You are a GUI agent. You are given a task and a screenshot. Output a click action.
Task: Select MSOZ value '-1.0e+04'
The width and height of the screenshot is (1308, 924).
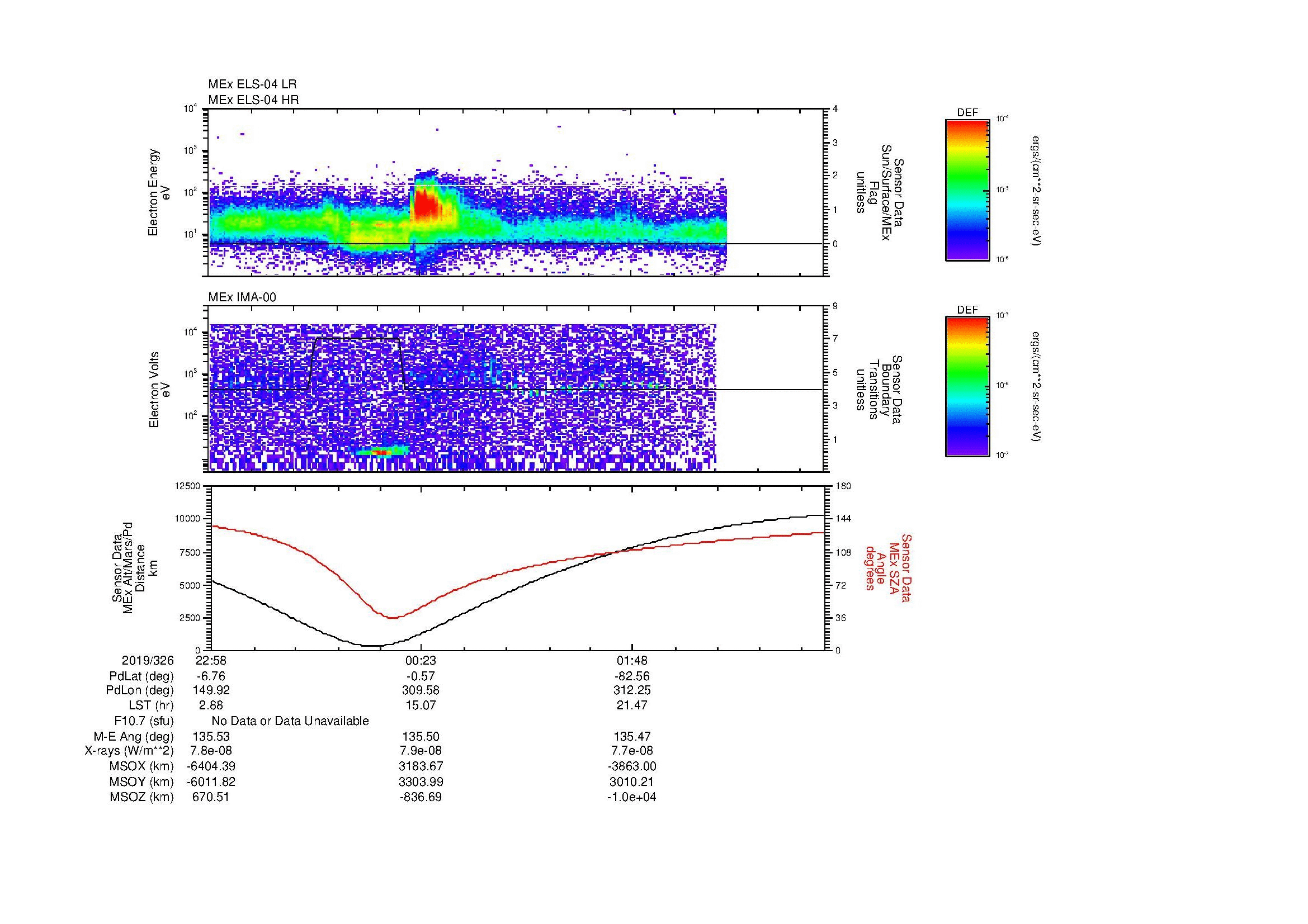632,797
